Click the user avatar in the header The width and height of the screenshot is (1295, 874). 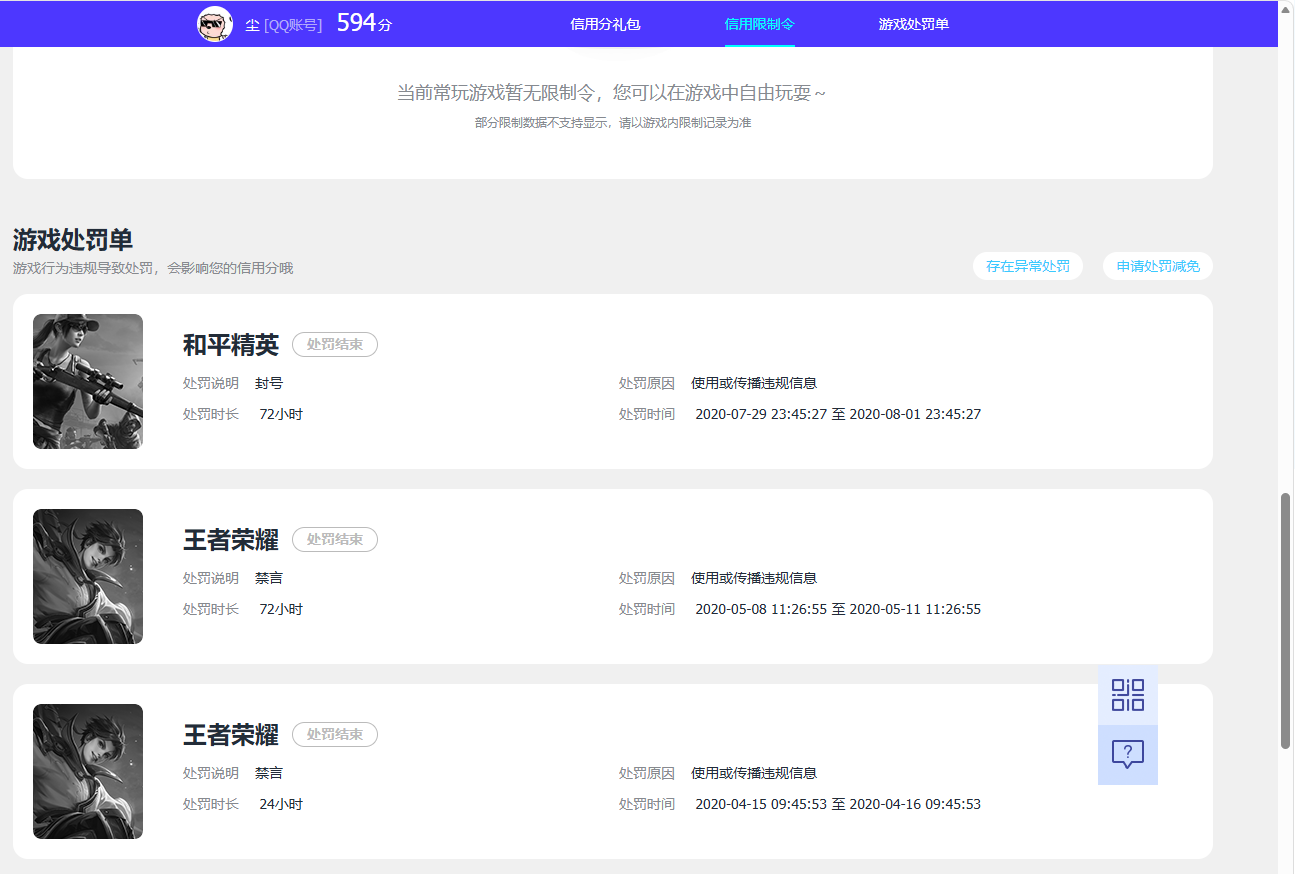(215, 24)
